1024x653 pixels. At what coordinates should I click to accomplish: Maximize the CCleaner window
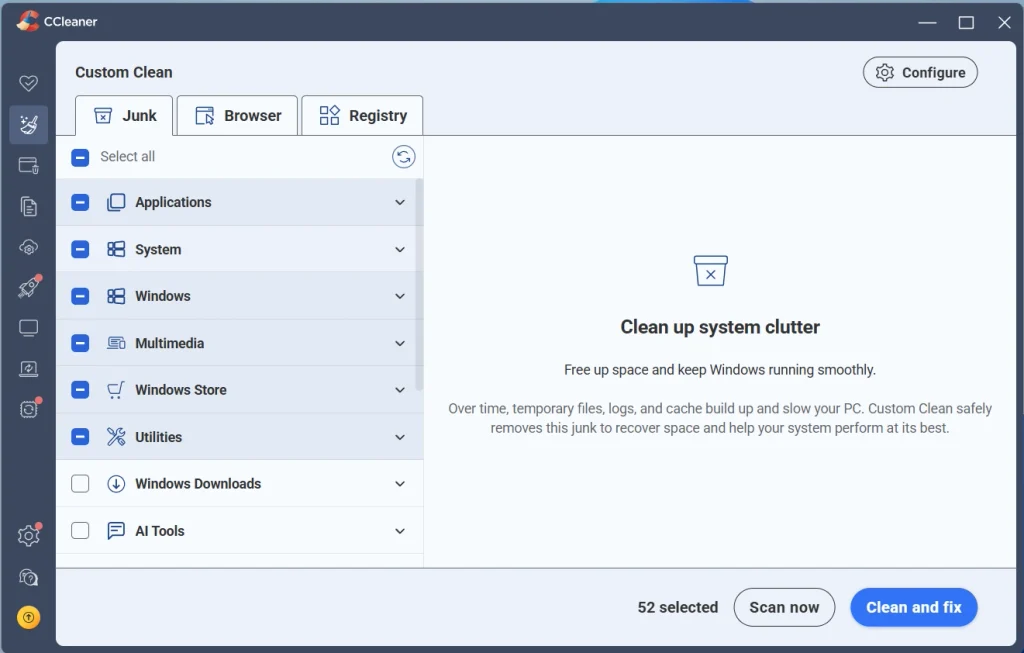pos(966,23)
